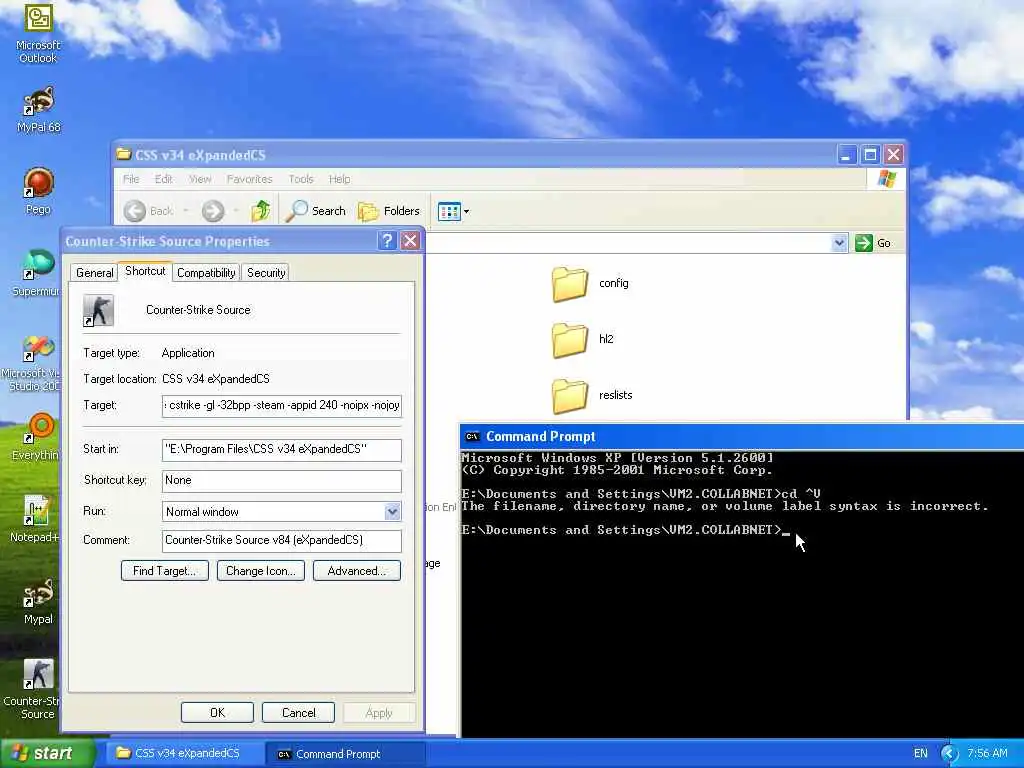
Task: Select the Counter-Strike Source desktop shortcut
Action: 33,689
